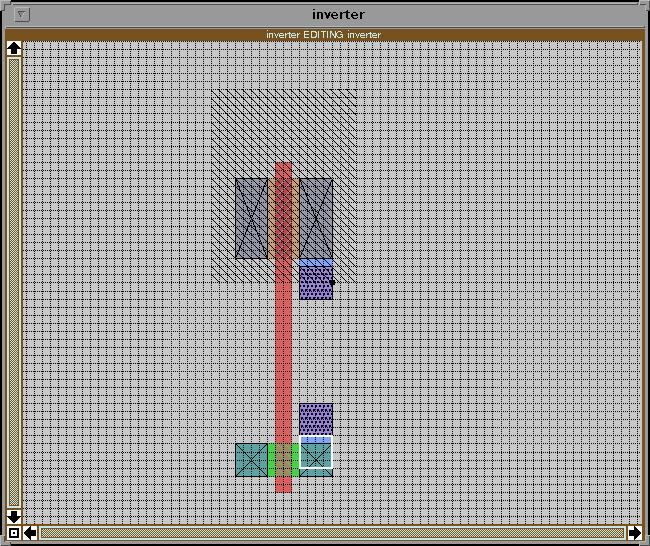Click the lower purple metal block
Image resolution: width=650 pixels, height=546 pixels.
tap(316, 420)
